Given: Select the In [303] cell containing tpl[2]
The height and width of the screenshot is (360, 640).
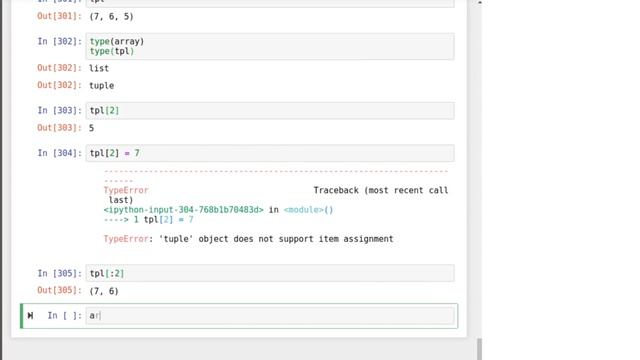Looking at the screenshot, I should click(270, 111).
